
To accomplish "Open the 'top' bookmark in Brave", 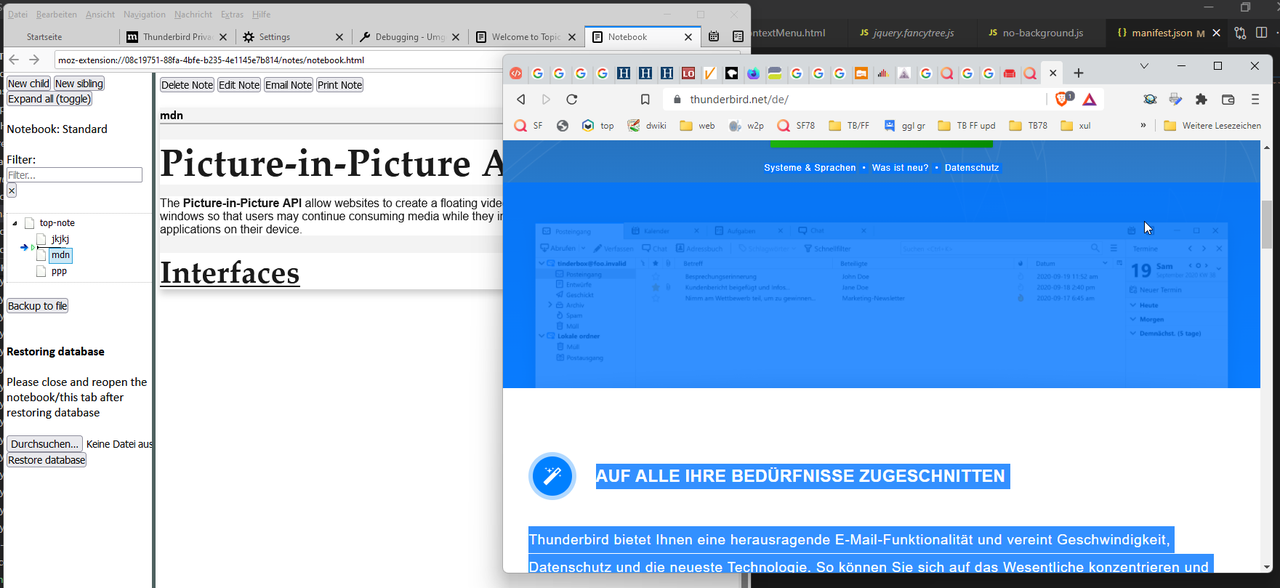I will [598, 126].
